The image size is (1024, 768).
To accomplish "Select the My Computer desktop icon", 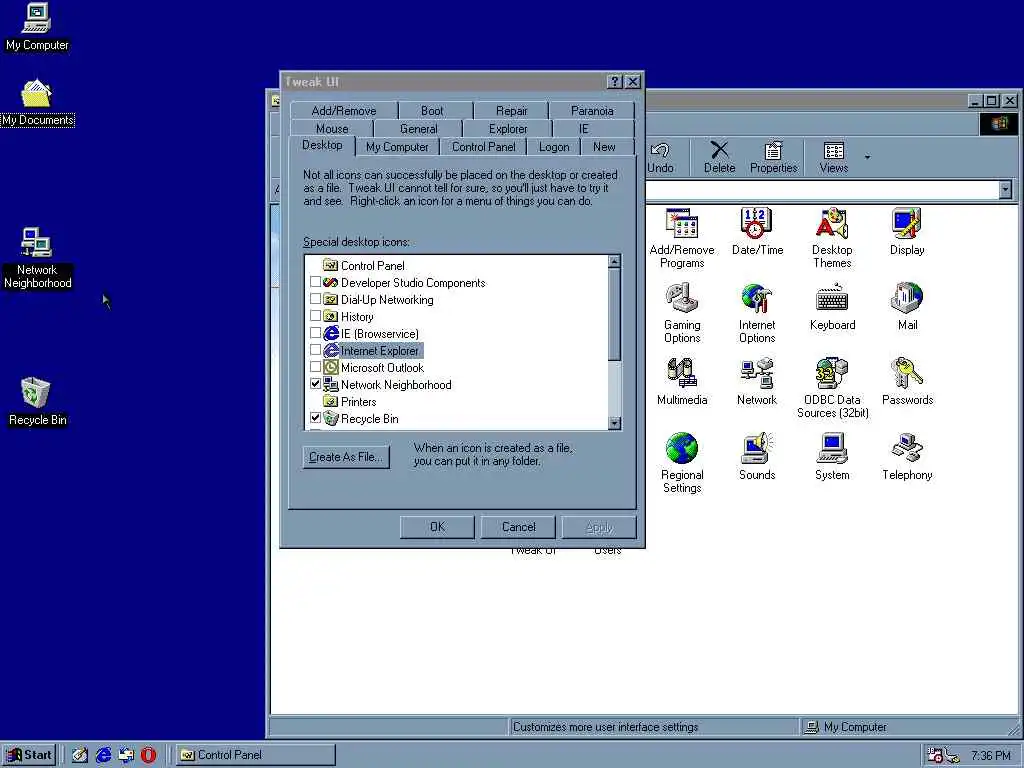I will [x=37, y=27].
